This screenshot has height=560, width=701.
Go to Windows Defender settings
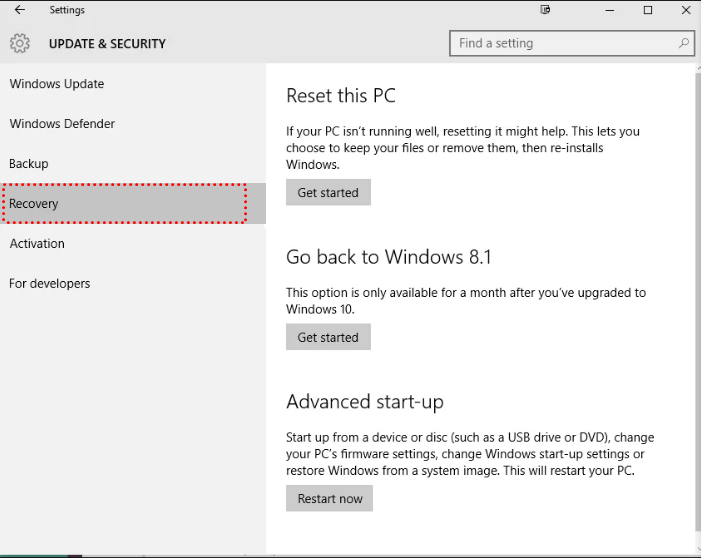62,124
